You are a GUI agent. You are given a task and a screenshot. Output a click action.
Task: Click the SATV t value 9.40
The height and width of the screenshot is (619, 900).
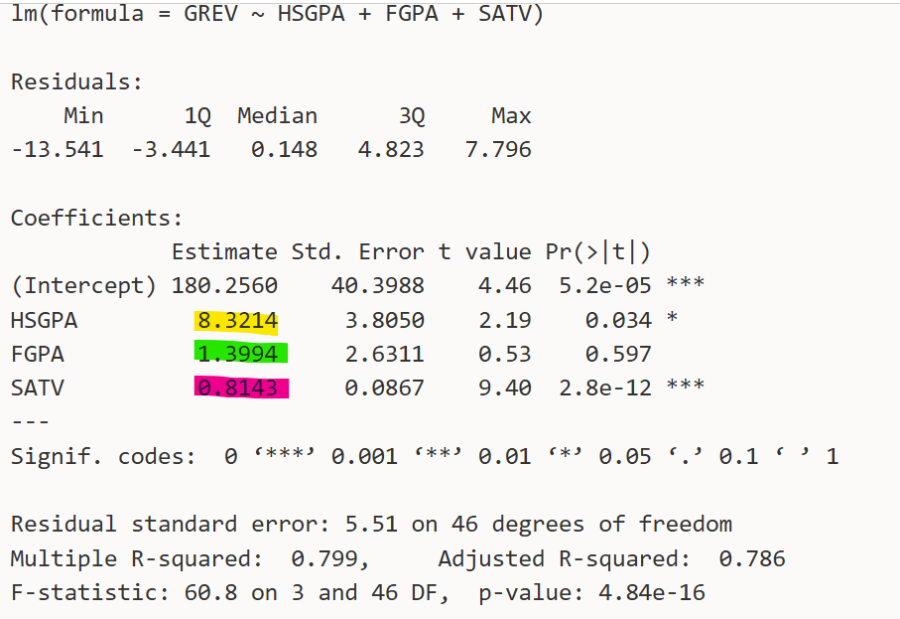point(504,388)
